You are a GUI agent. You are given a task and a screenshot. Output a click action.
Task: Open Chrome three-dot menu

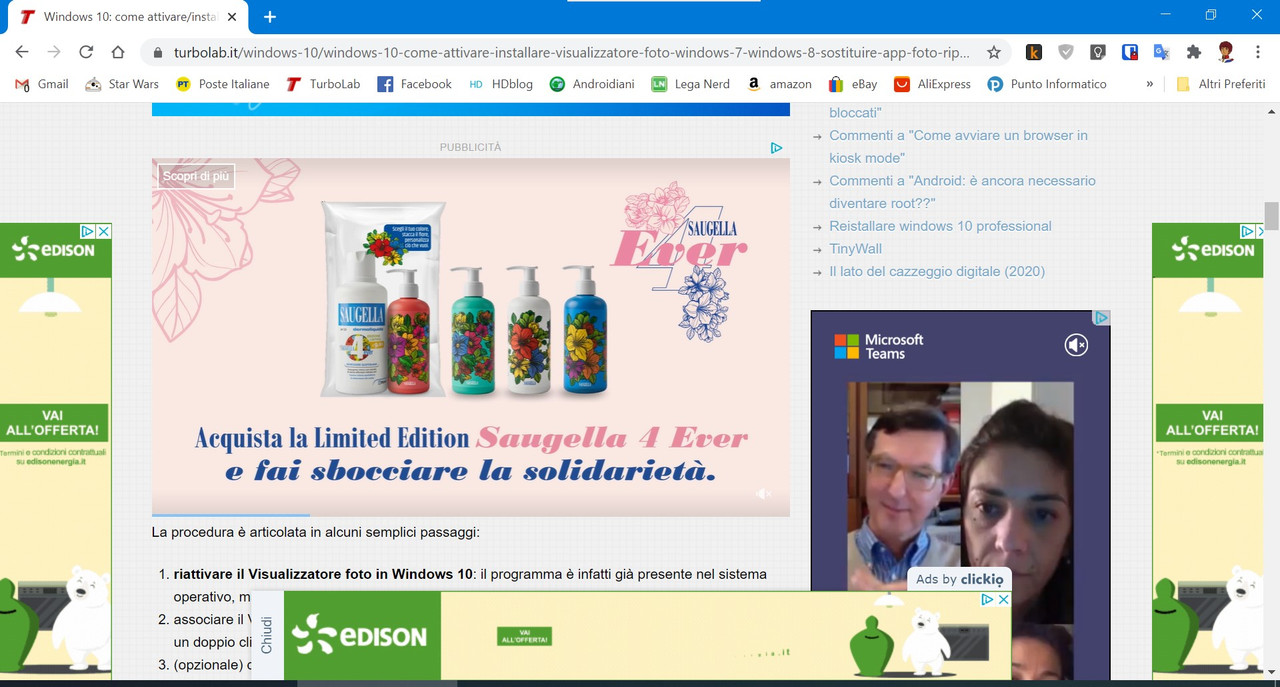(1256, 52)
